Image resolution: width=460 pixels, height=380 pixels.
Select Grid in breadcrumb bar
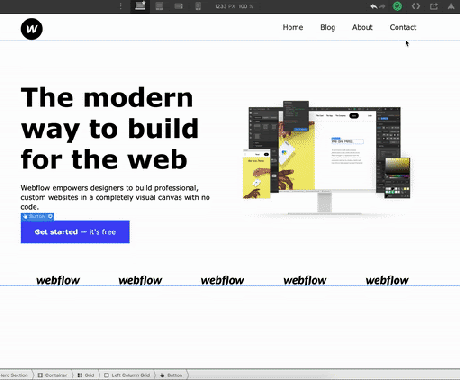(x=86, y=375)
